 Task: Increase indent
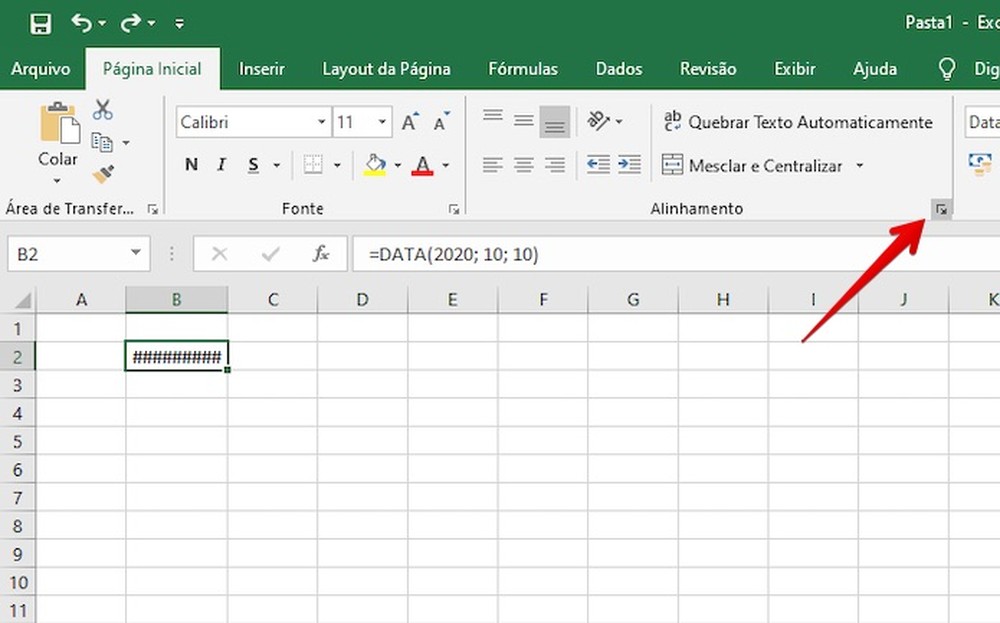click(629, 165)
